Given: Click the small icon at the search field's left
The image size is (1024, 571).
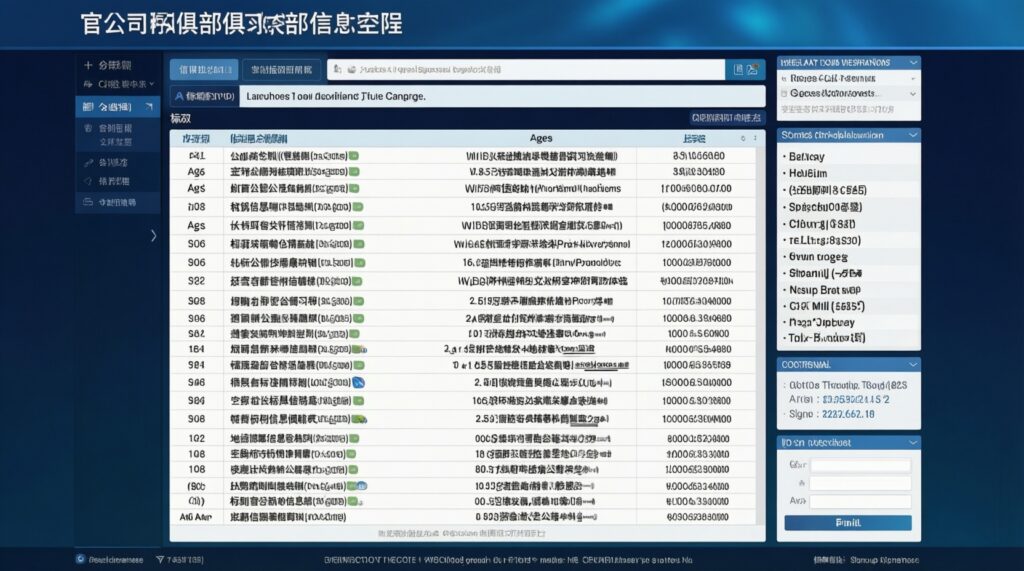Looking at the screenshot, I should pos(338,70).
